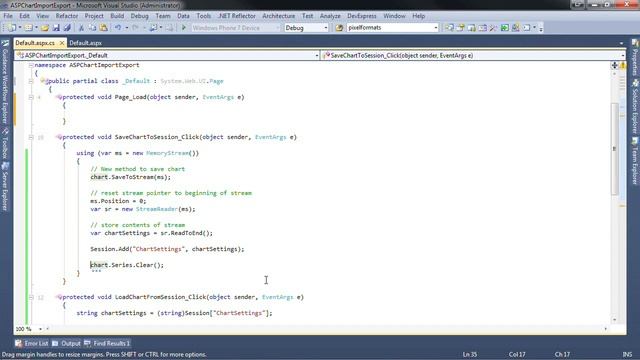Collapse the SaveChartToSession_Click method outline
Screen dimensions: 640x360
tap(31, 137)
